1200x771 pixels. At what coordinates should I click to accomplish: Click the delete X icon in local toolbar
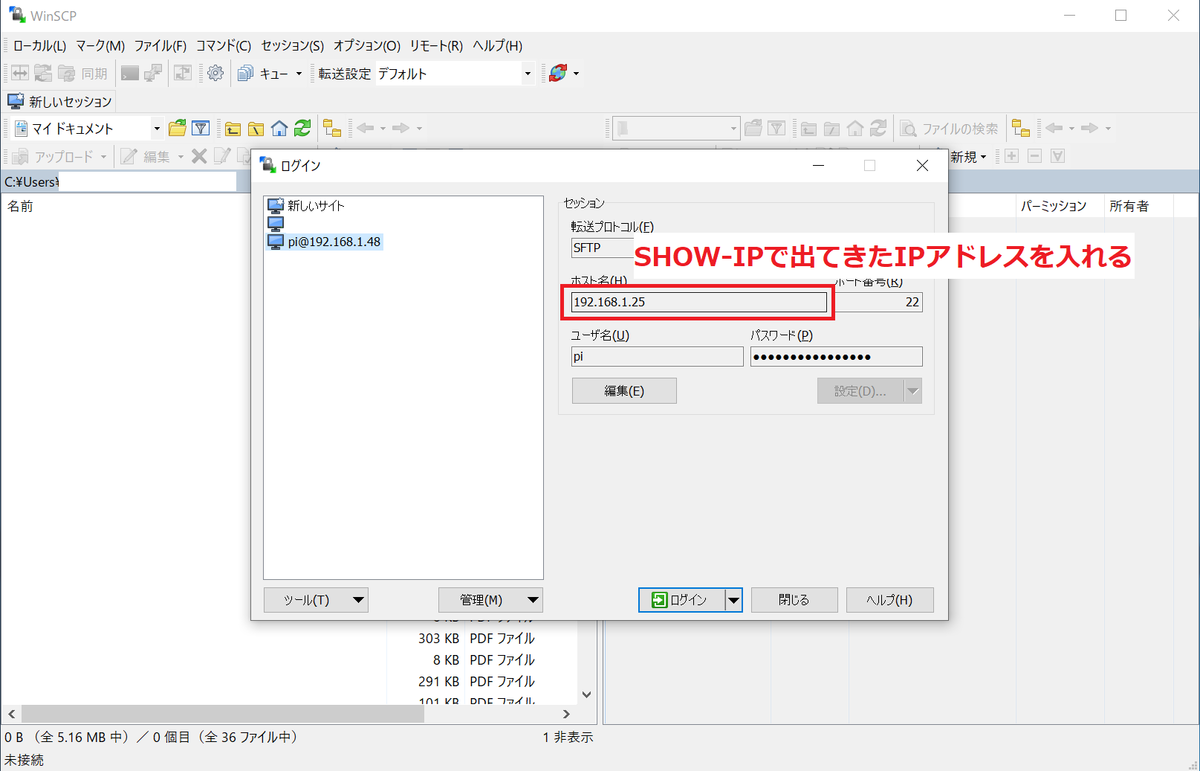(x=199, y=156)
